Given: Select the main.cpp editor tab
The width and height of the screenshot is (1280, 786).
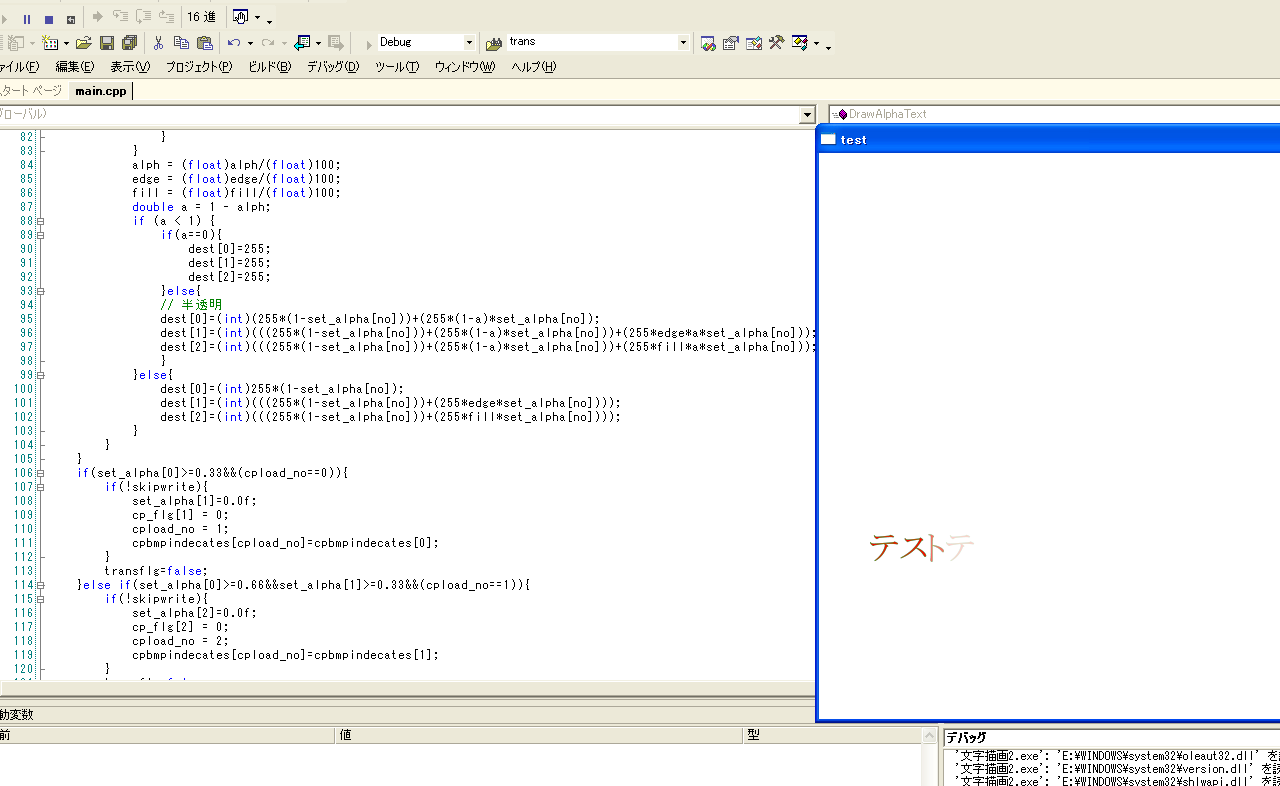Looking at the screenshot, I should 101,91.
